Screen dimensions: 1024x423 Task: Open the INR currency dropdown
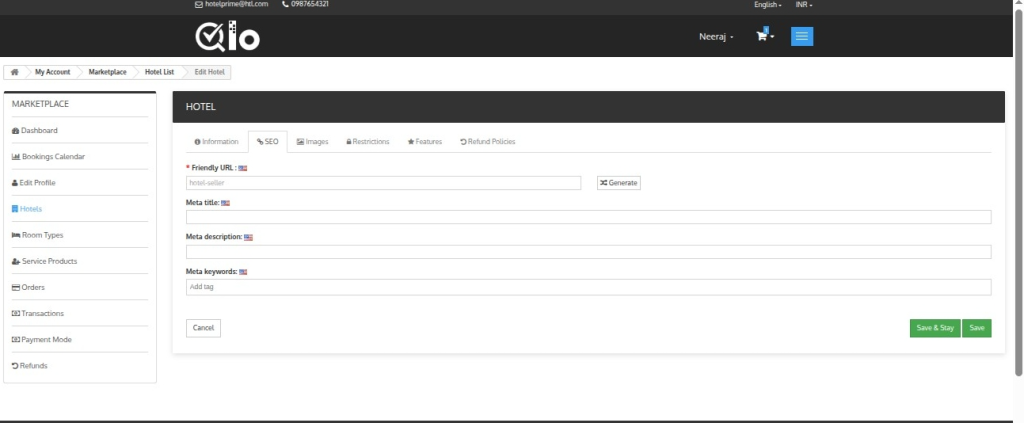[804, 5]
